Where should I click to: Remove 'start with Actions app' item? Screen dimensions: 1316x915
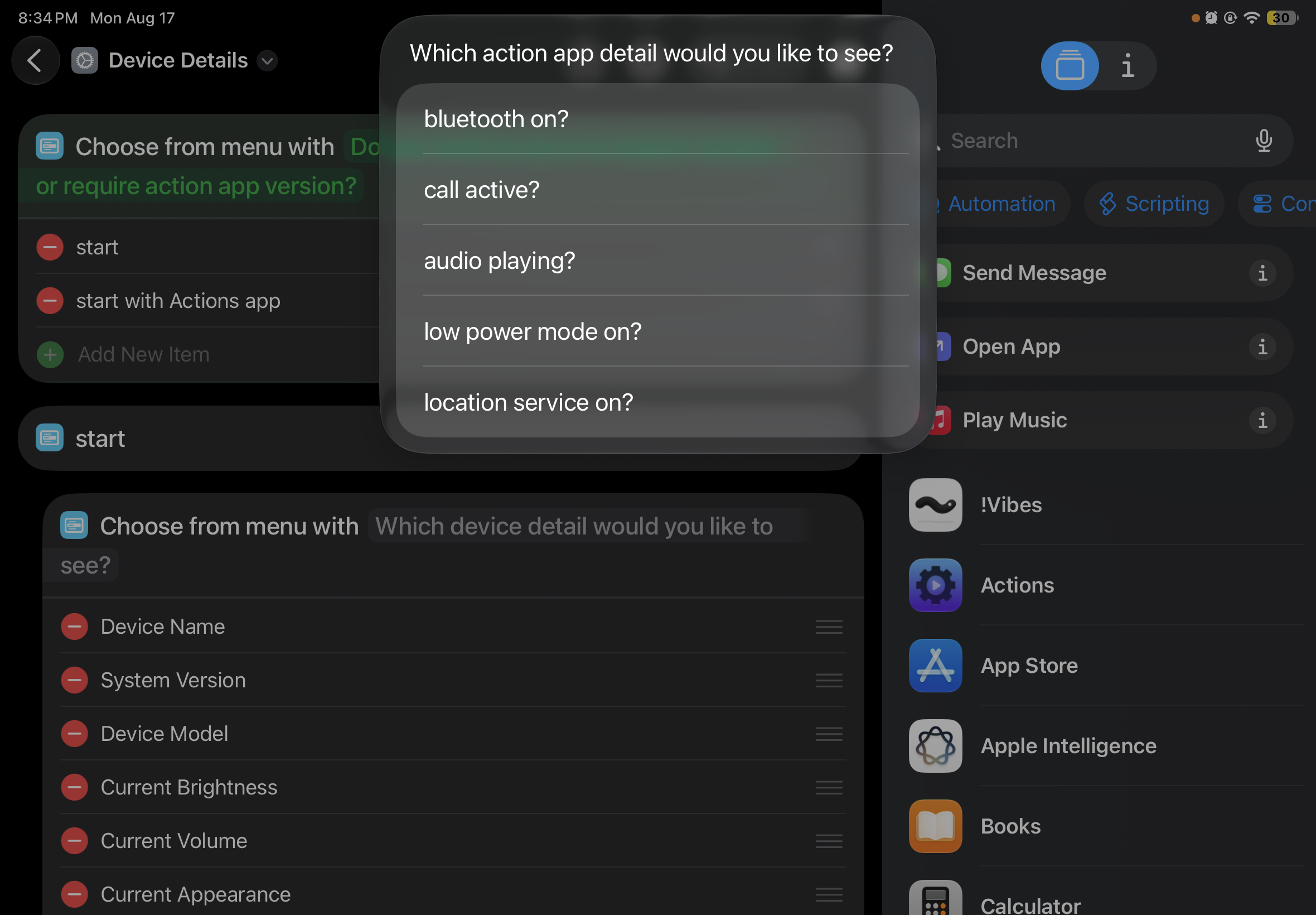pyautogui.click(x=50, y=301)
